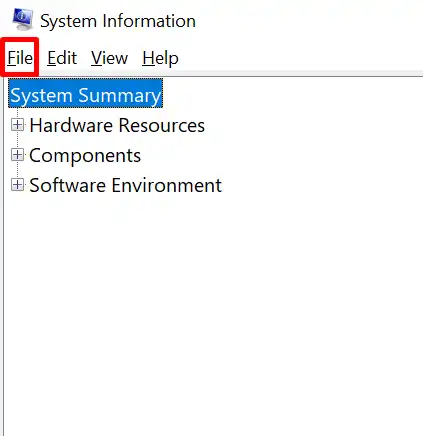Viewport: 423px width, 436px height.
Task: Click the separator line under the menu bar
Action: [x=230, y=76]
